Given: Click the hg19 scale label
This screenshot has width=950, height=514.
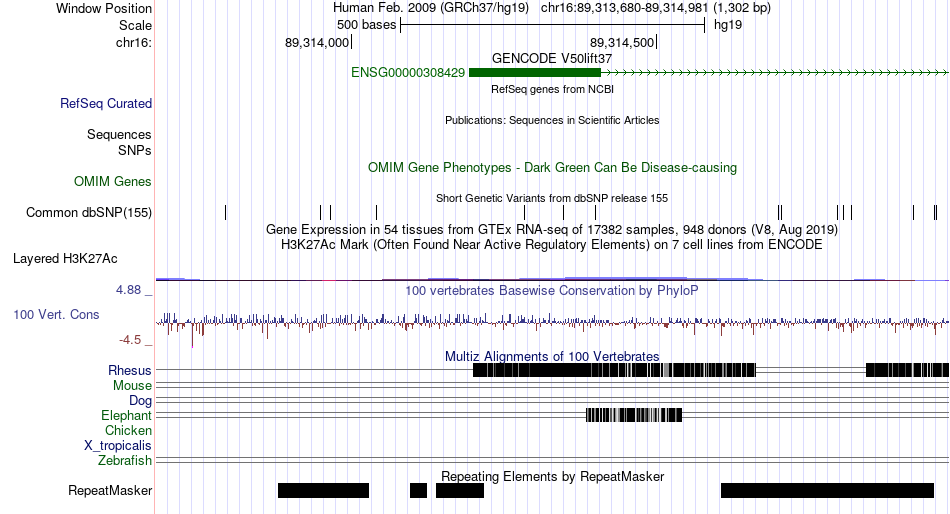Looking at the screenshot, I should 728,25.
